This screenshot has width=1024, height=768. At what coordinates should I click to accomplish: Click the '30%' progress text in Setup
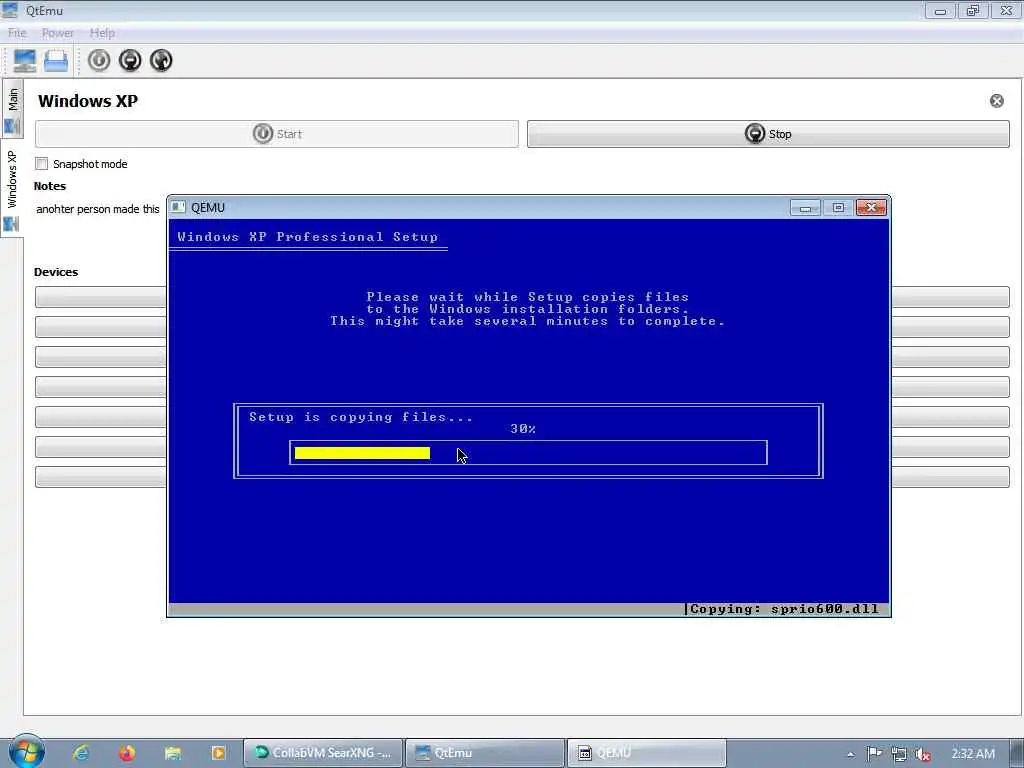click(523, 429)
